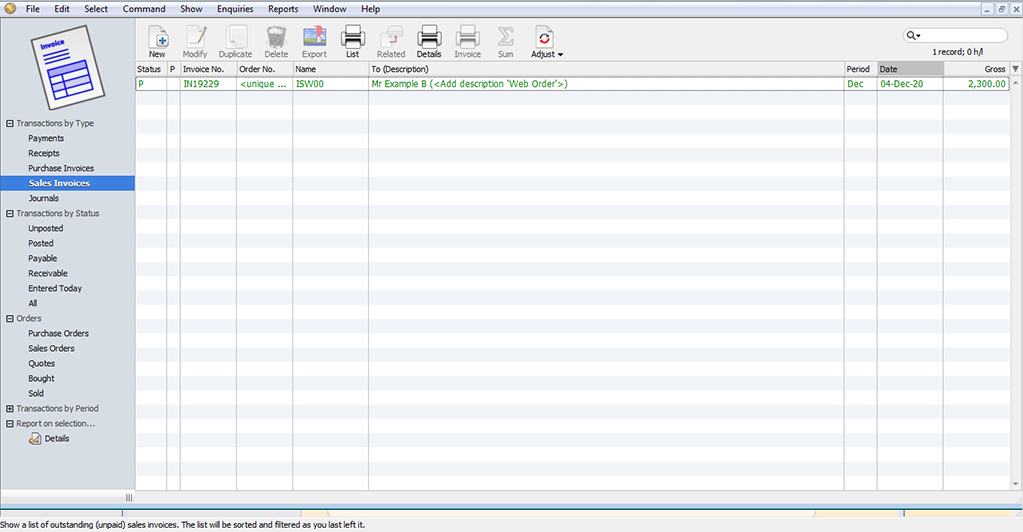Open the Help menu
This screenshot has height=532, width=1023.
click(371, 8)
